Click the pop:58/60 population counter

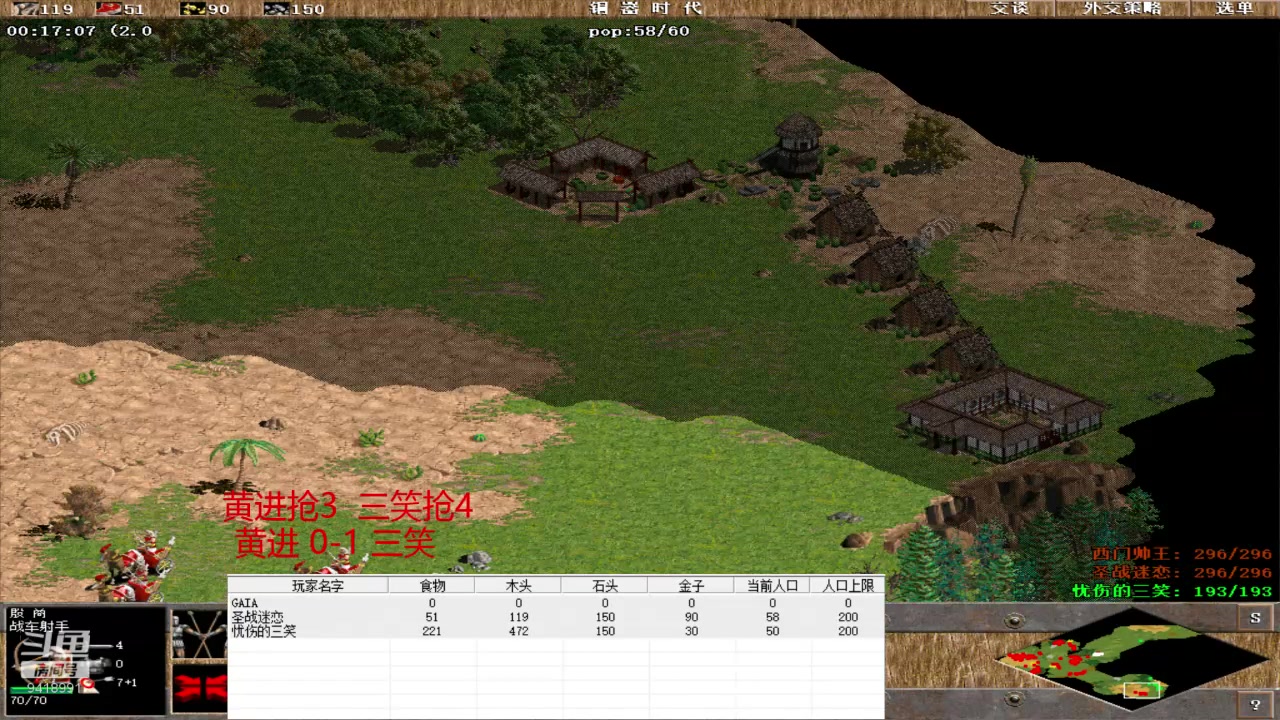[x=639, y=31]
